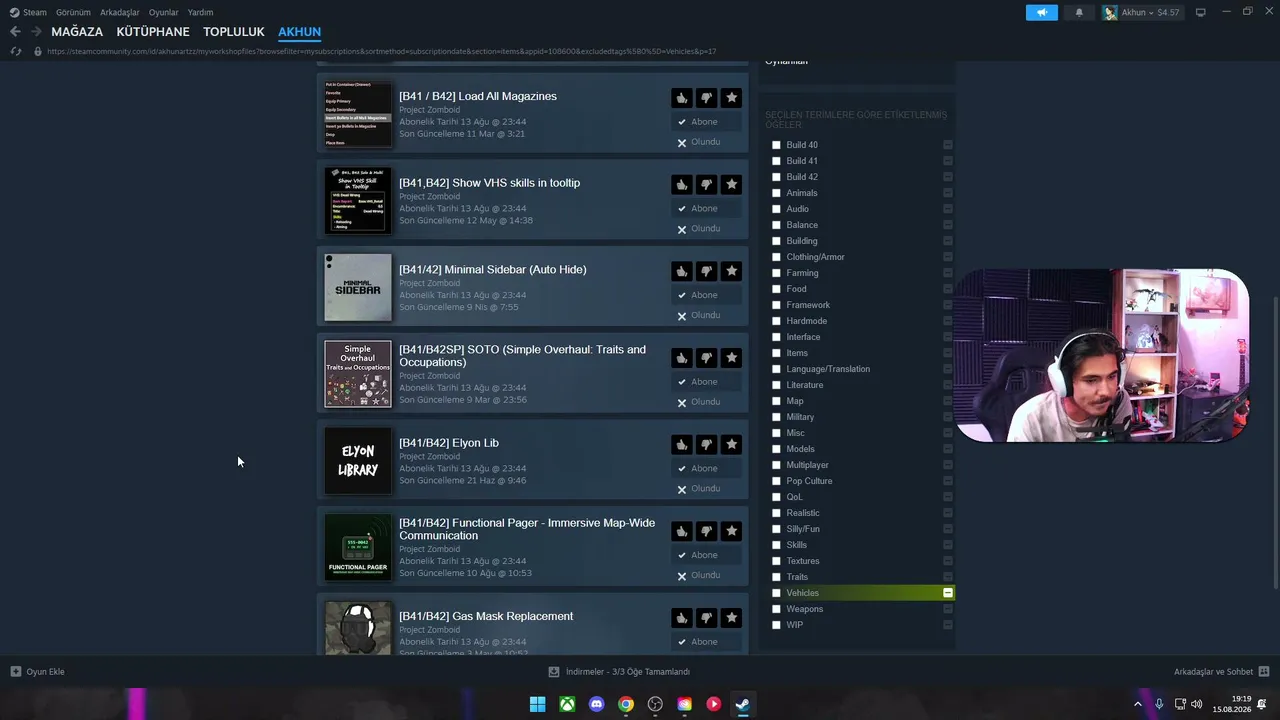Viewport: 1280px width, 720px height.
Task: Thumbs up the Elyon Lib mod
Action: (x=681, y=445)
